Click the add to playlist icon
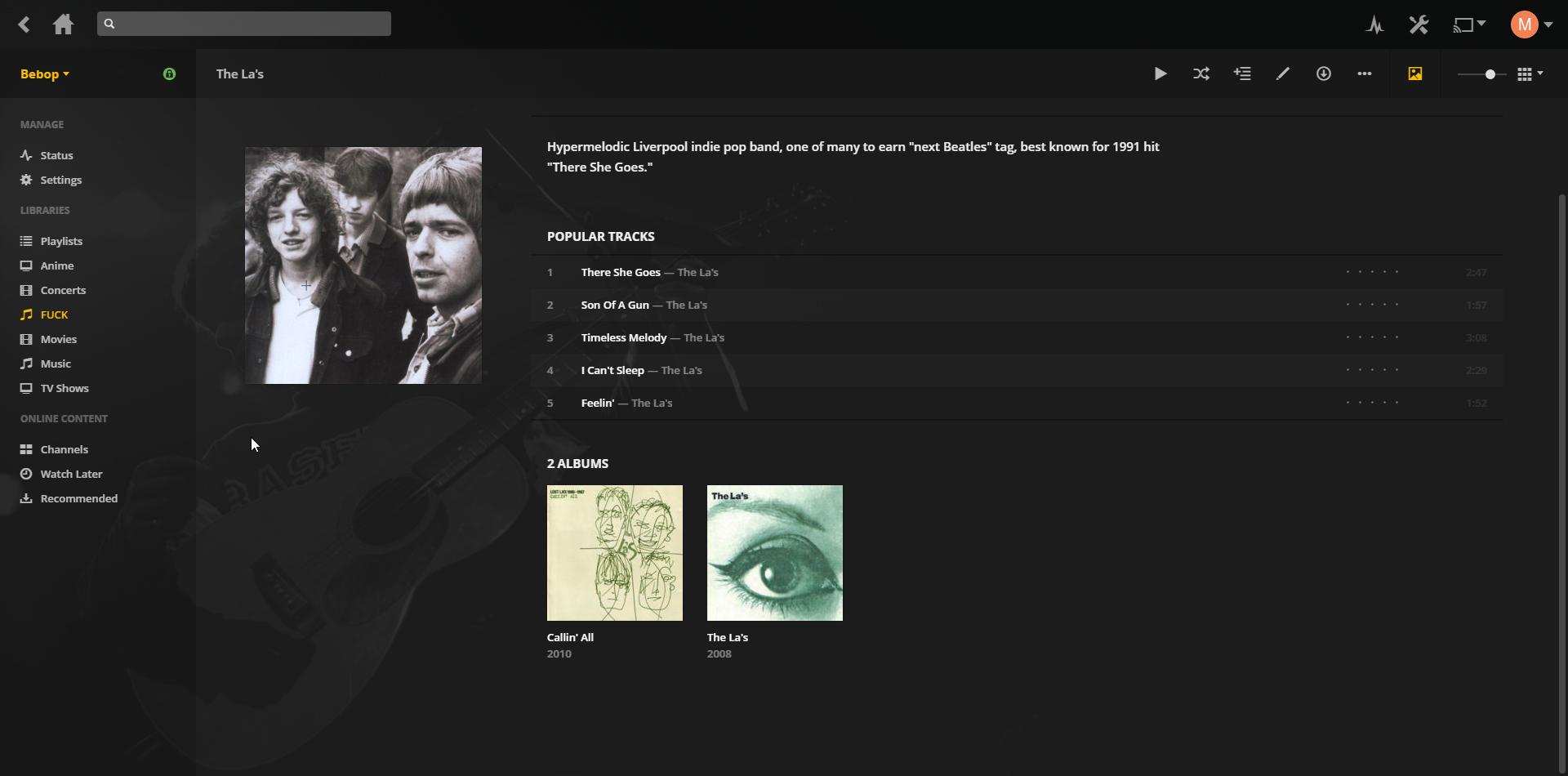Viewport: 1568px width, 776px height. 1242,74
